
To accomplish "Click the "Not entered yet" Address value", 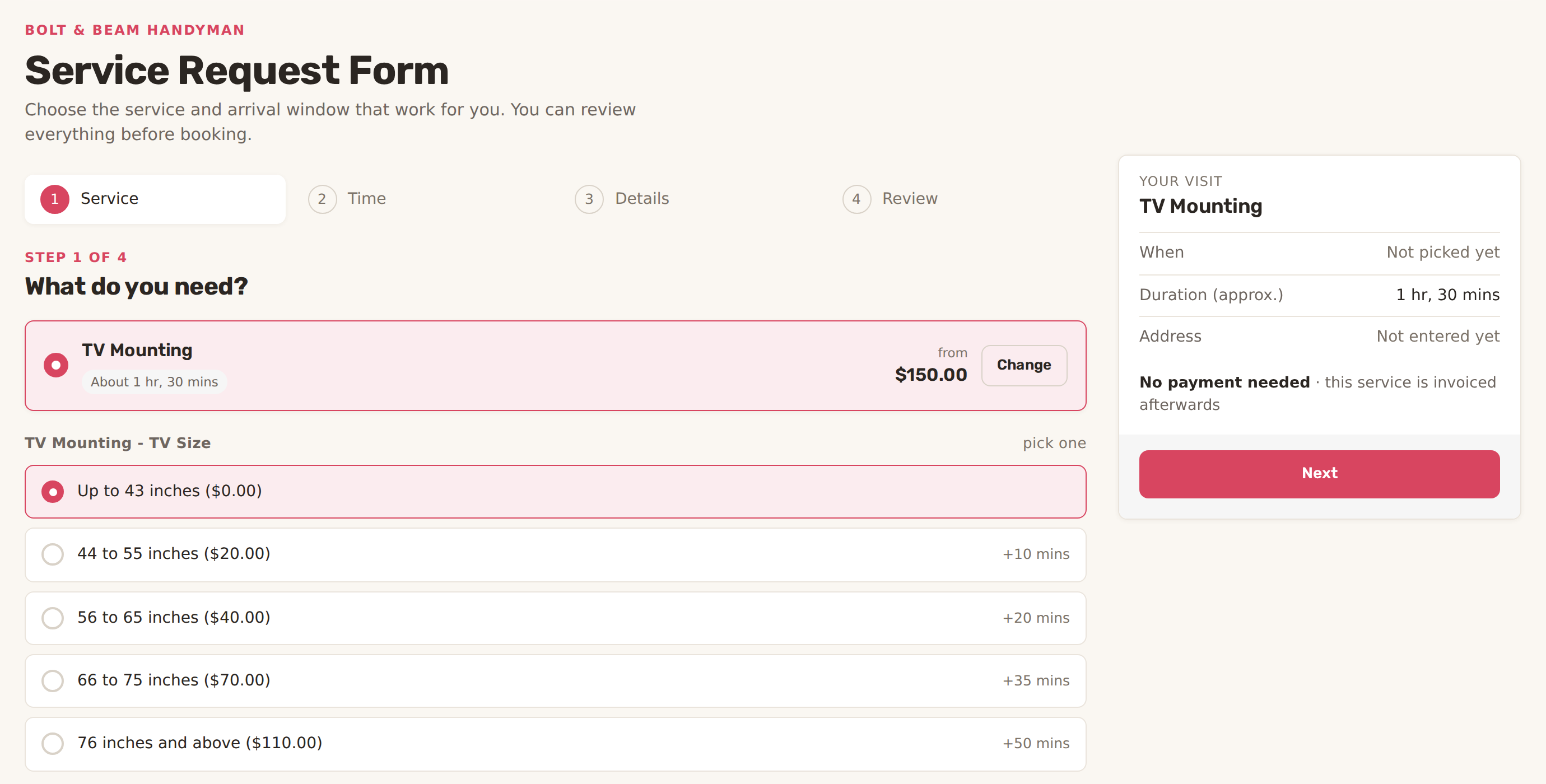I will coord(1438,337).
